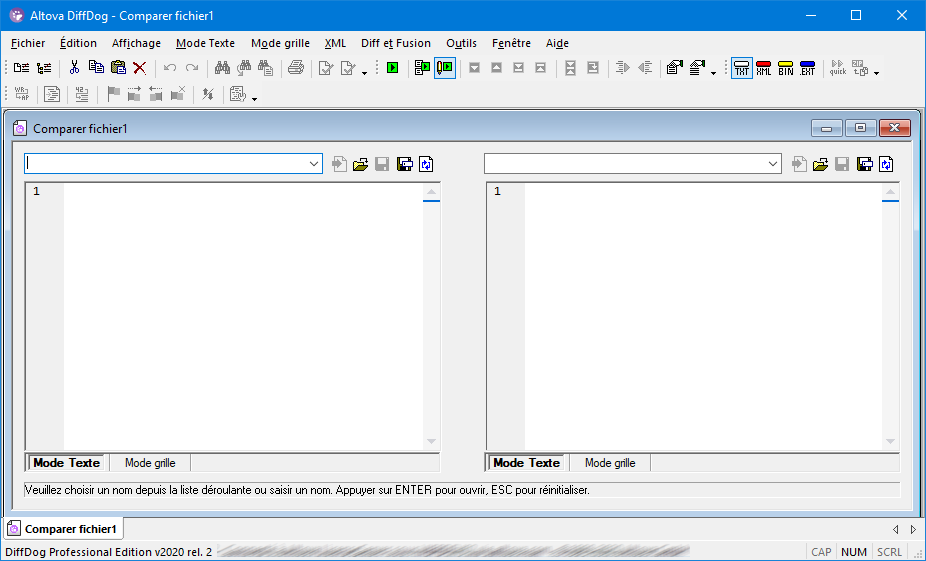
Task: Click the Undo arrow icon
Action: coord(169,68)
